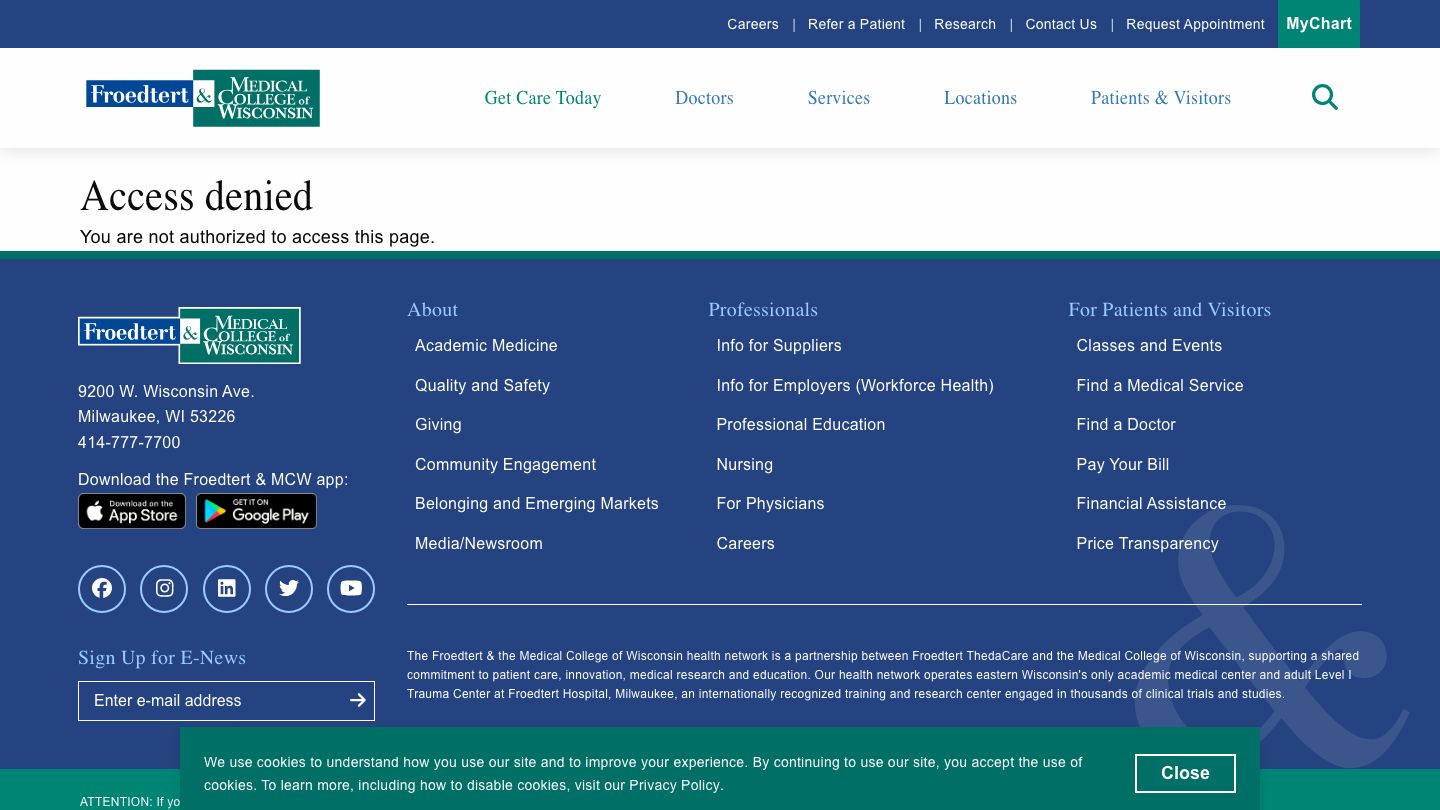The height and width of the screenshot is (810, 1440).
Task: Open the Facebook social icon
Action: 102,589
